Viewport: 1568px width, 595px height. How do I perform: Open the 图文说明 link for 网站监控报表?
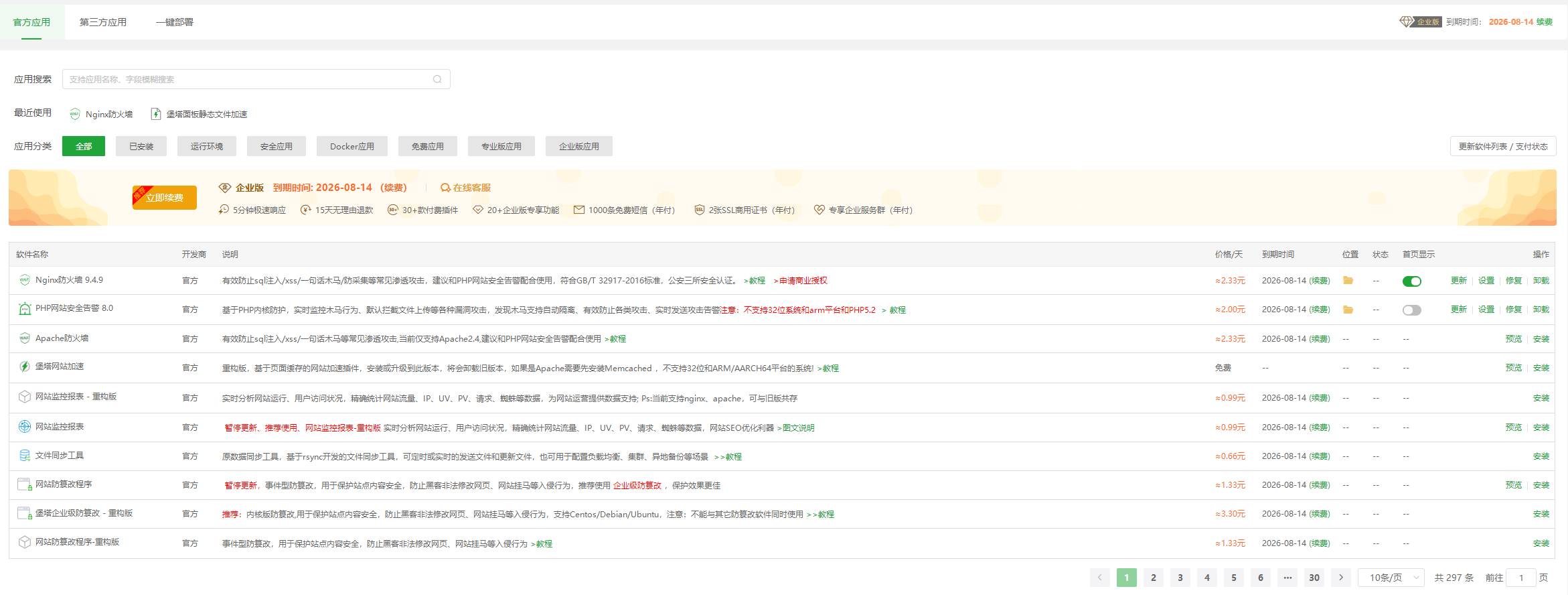pos(796,427)
